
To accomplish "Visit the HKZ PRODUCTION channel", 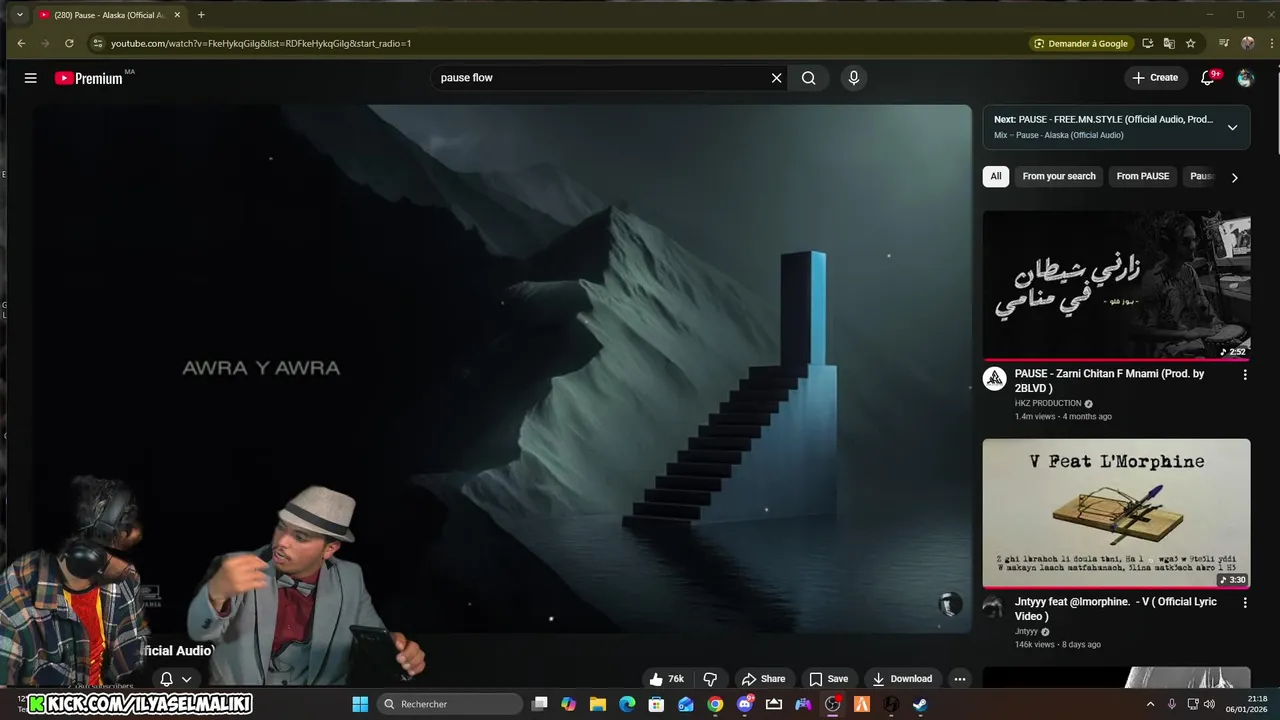I will tap(1048, 403).
